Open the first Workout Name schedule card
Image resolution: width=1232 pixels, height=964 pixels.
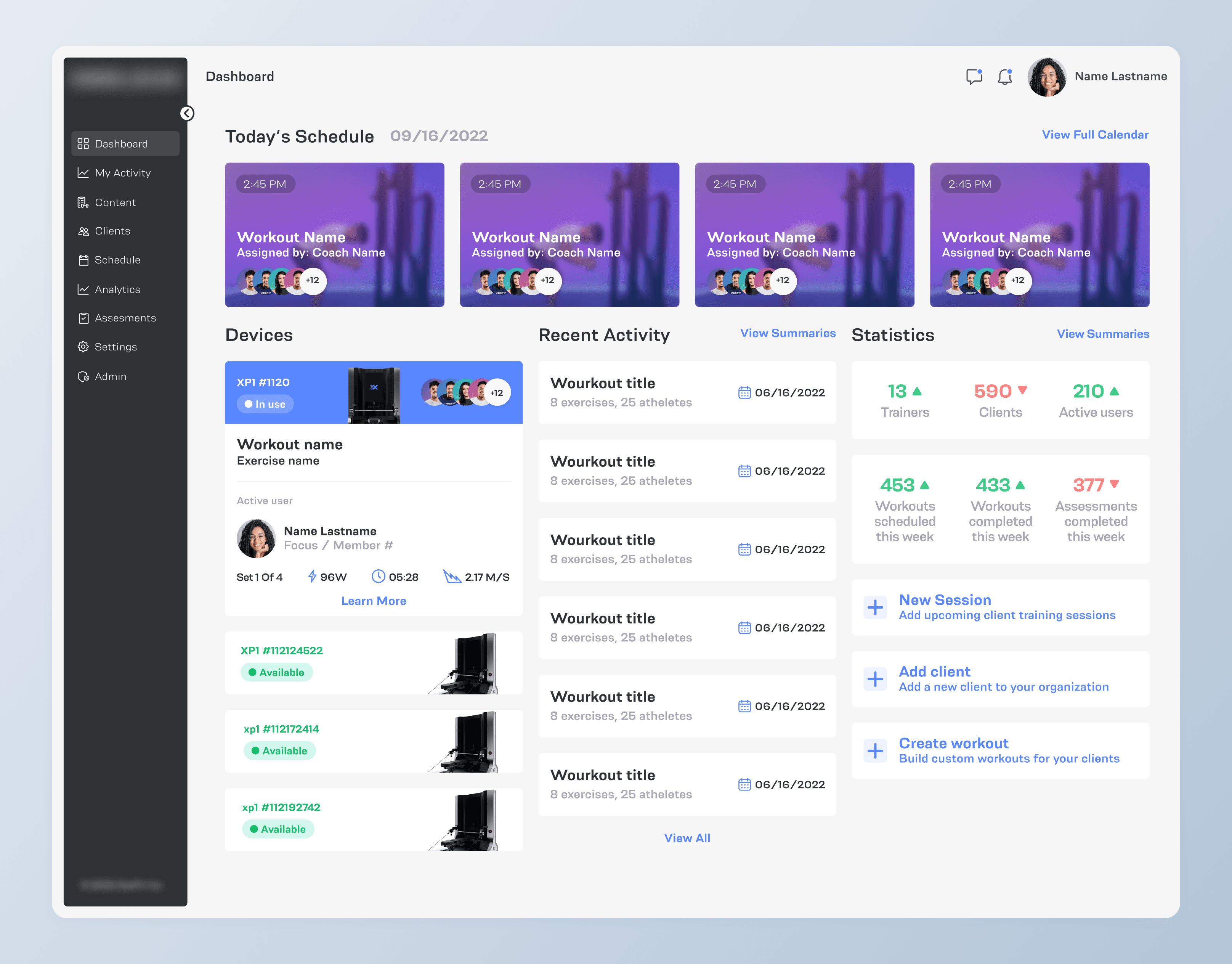click(335, 235)
